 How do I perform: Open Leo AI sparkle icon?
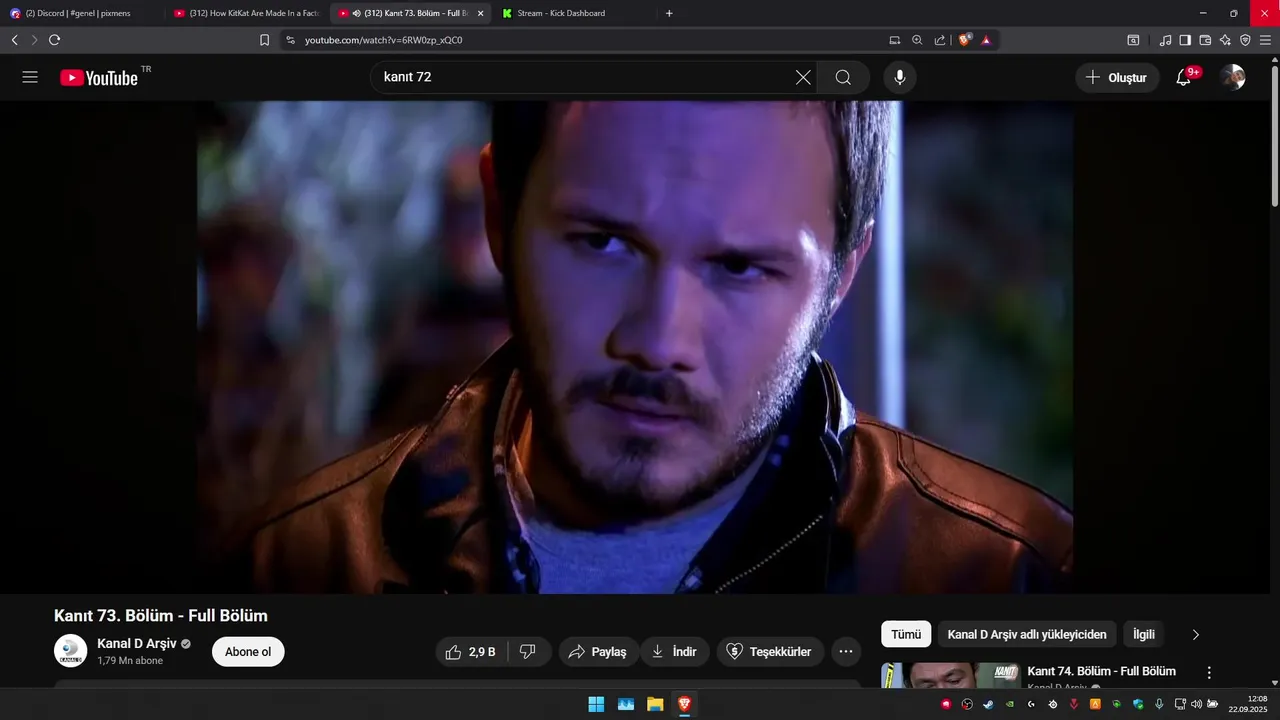pos(1225,40)
